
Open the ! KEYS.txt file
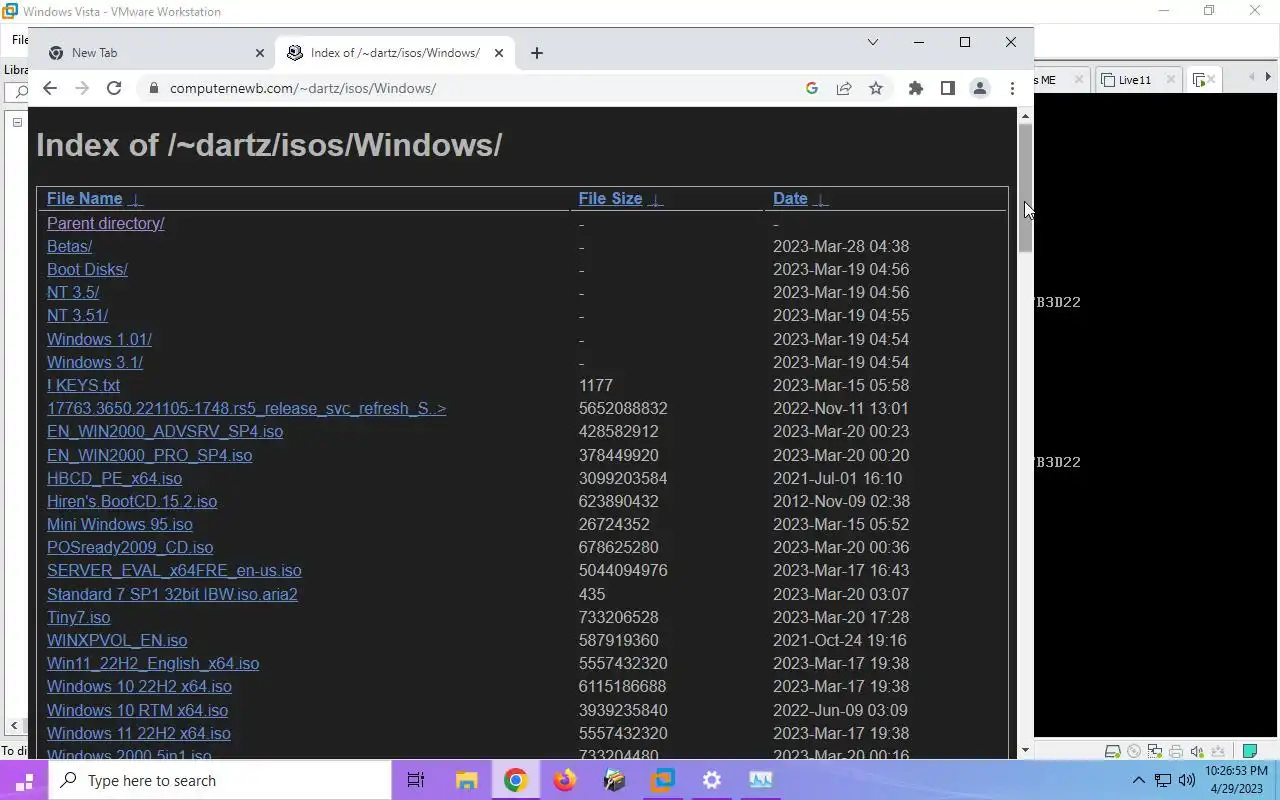(x=83, y=385)
